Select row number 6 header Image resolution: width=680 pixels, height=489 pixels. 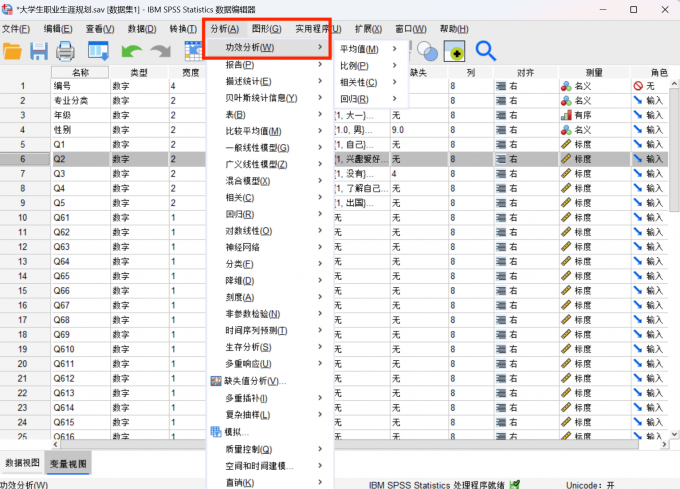pos(25,159)
